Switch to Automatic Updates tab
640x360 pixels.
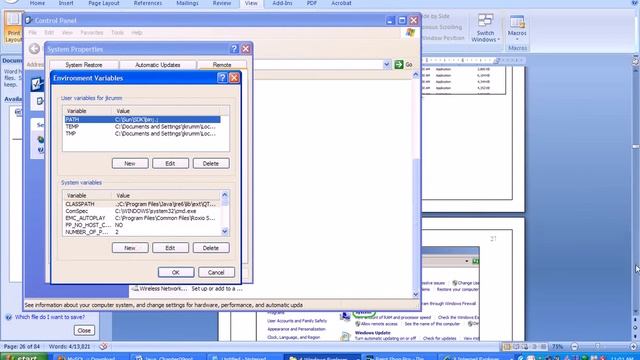tap(158, 65)
